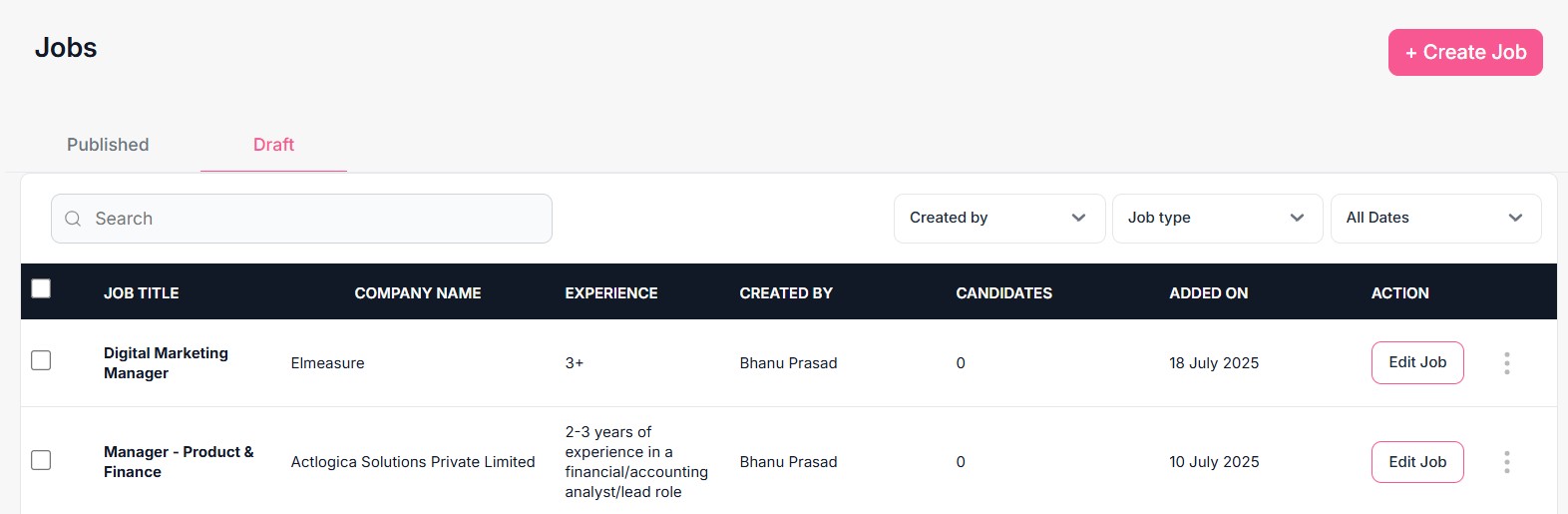Viewport: 1568px width, 514px height.
Task: Click the search magnifier icon
Action: tap(73, 219)
